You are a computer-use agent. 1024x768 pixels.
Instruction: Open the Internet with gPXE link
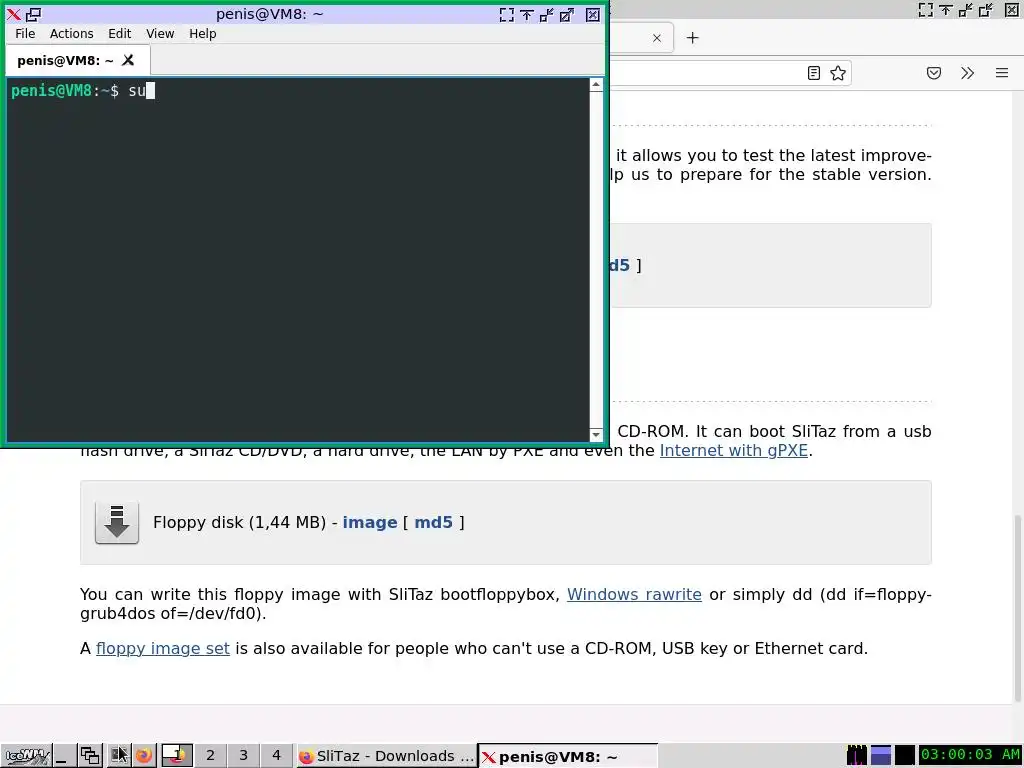[733, 451]
